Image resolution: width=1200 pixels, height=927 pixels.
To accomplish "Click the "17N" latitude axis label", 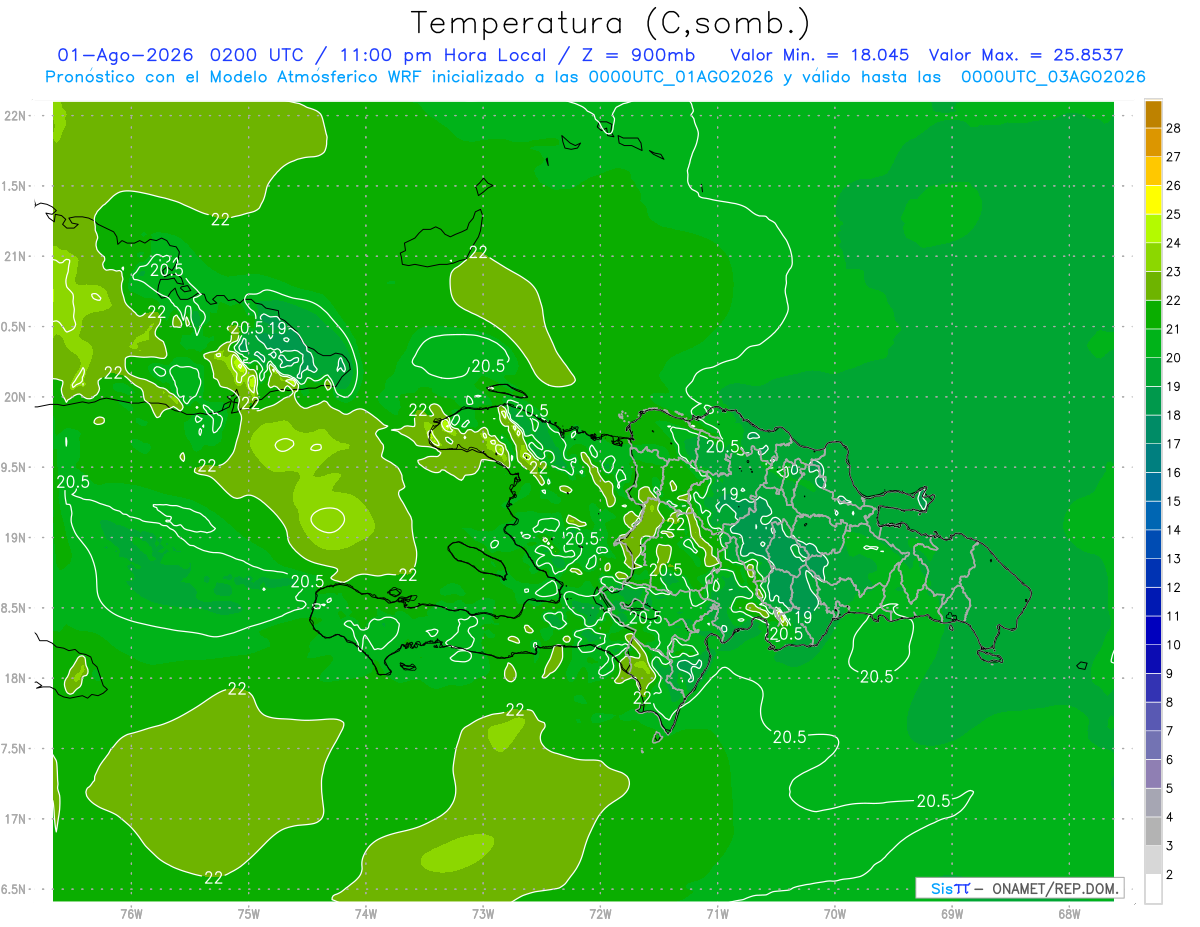I will 16,819.
